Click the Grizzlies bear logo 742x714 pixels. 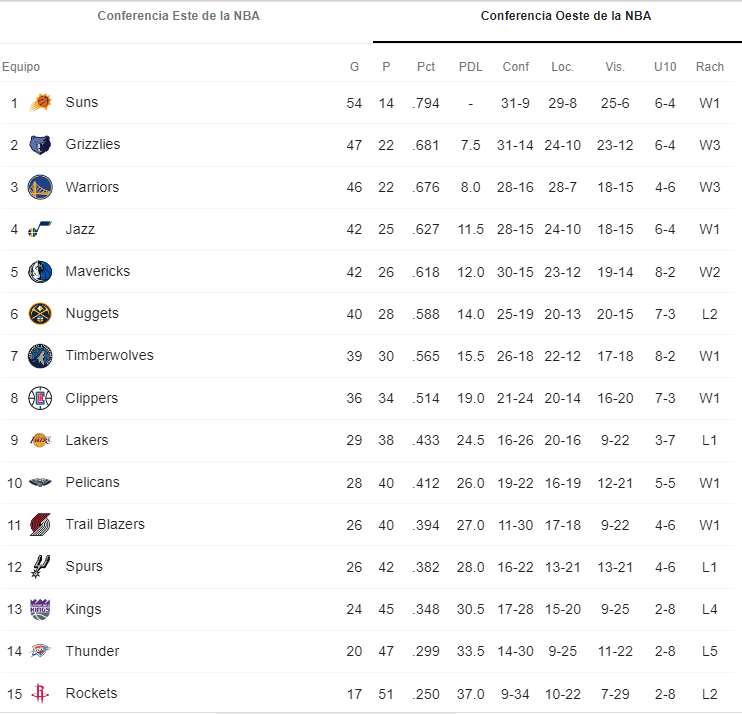(40, 145)
